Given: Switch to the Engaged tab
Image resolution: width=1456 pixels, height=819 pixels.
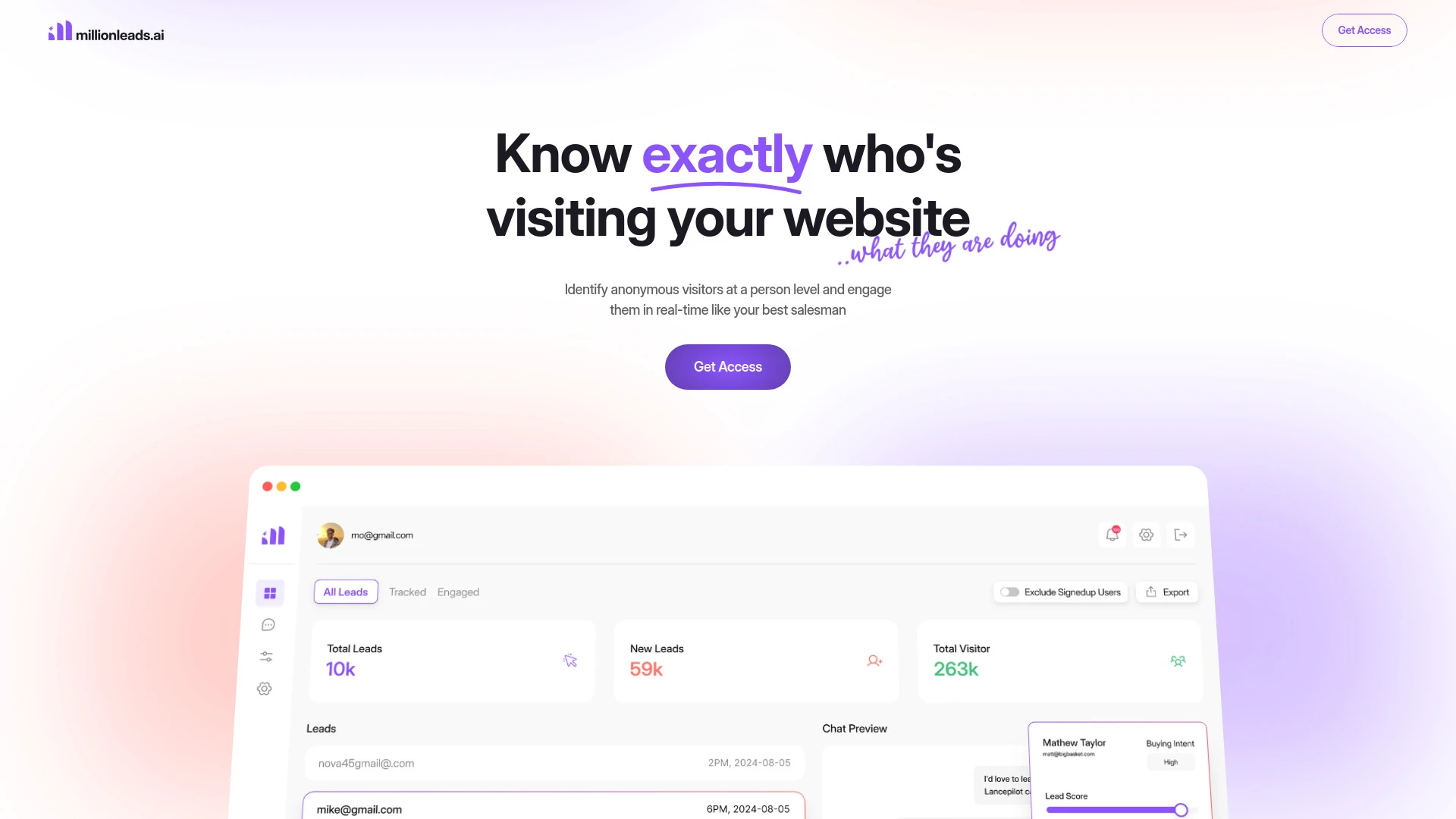Looking at the screenshot, I should click(458, 591).
